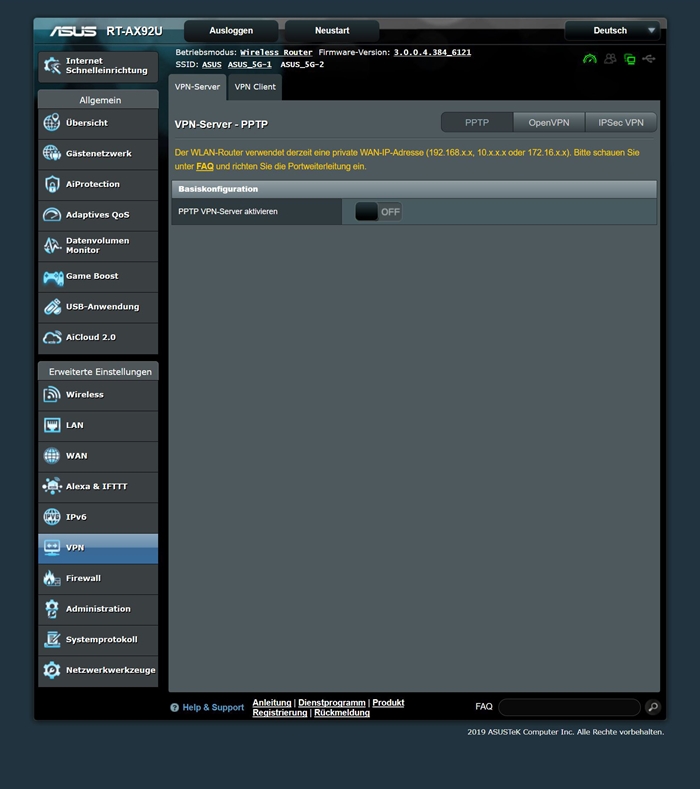Click the Systemprotokoll icon

(x=52, y=639)
